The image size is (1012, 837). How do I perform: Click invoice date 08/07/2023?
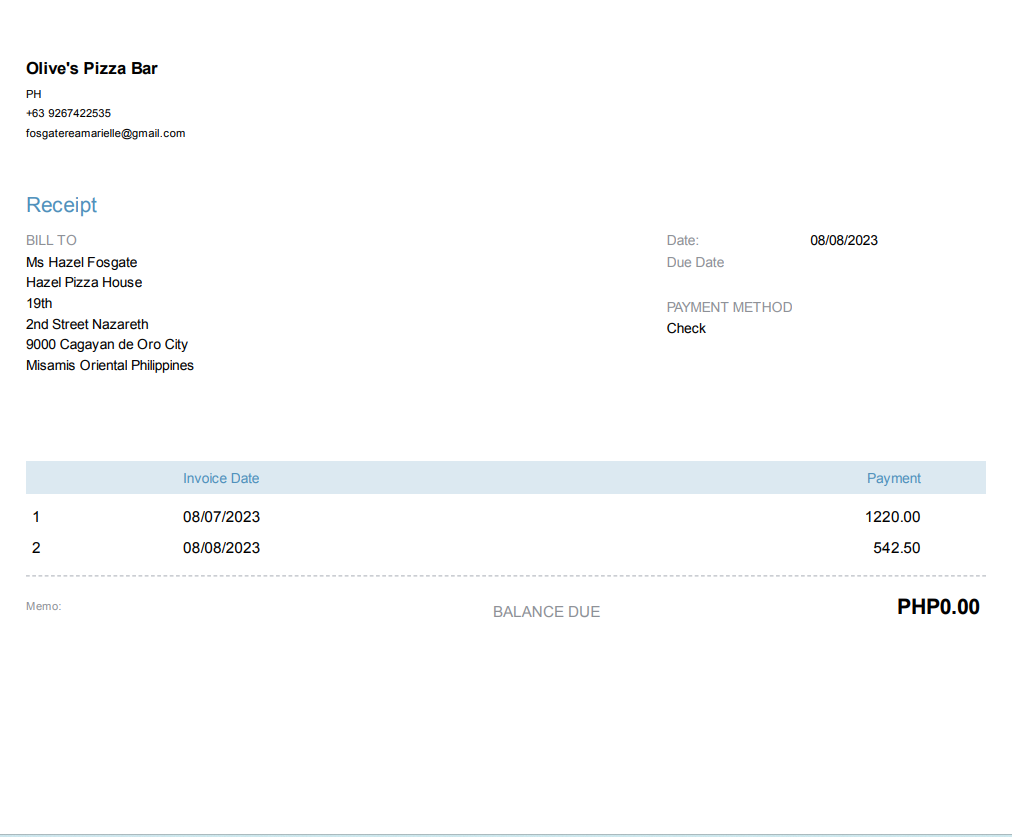(x=221, y=517)
